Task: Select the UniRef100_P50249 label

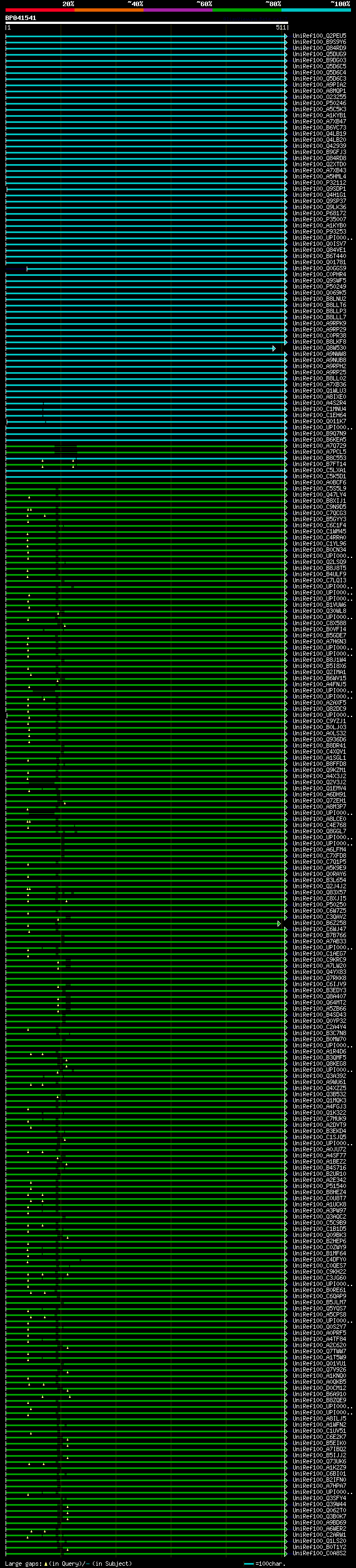Action: click(319, 286)
